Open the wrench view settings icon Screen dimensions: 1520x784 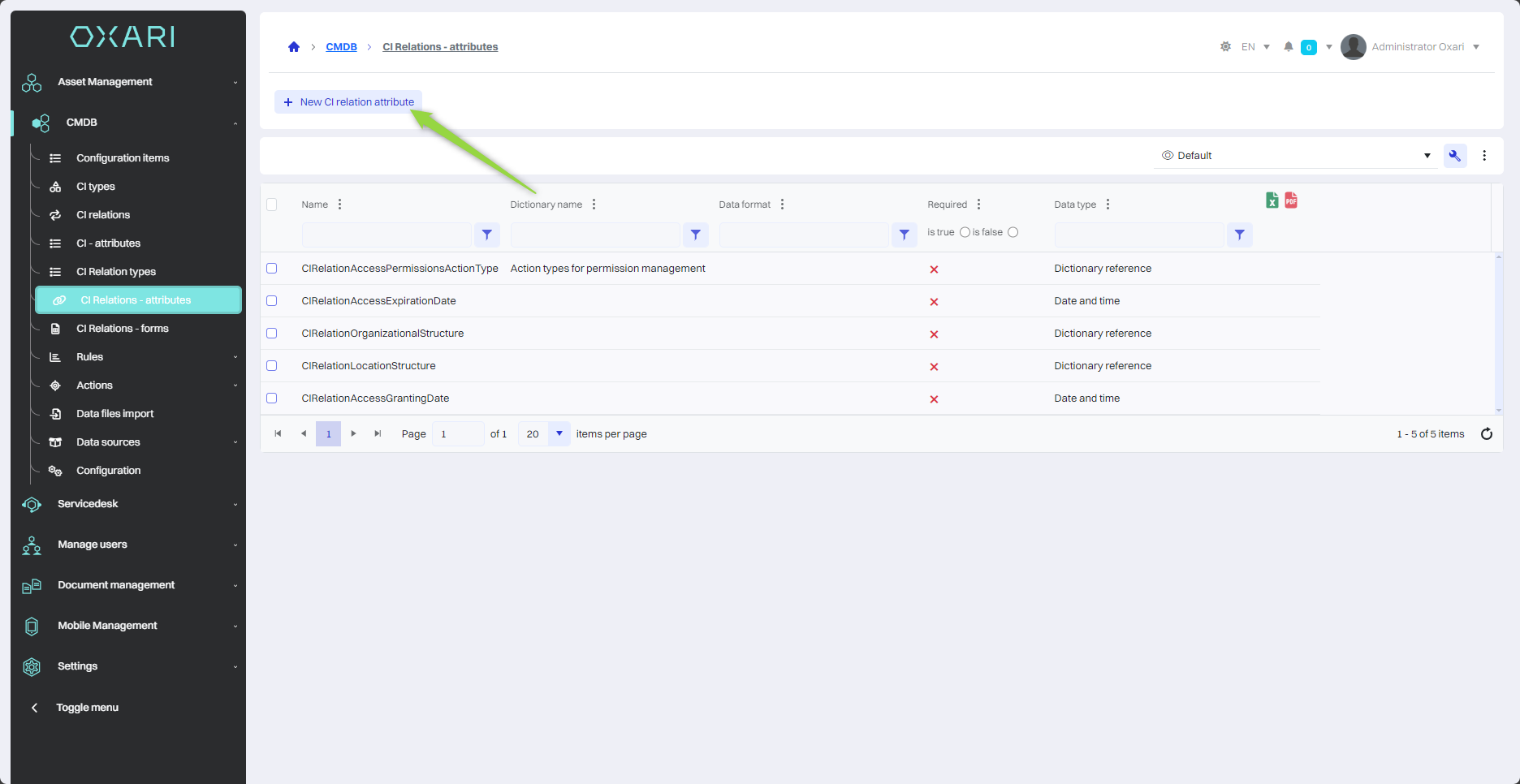pyautogui.click(x=1454, y=156)
